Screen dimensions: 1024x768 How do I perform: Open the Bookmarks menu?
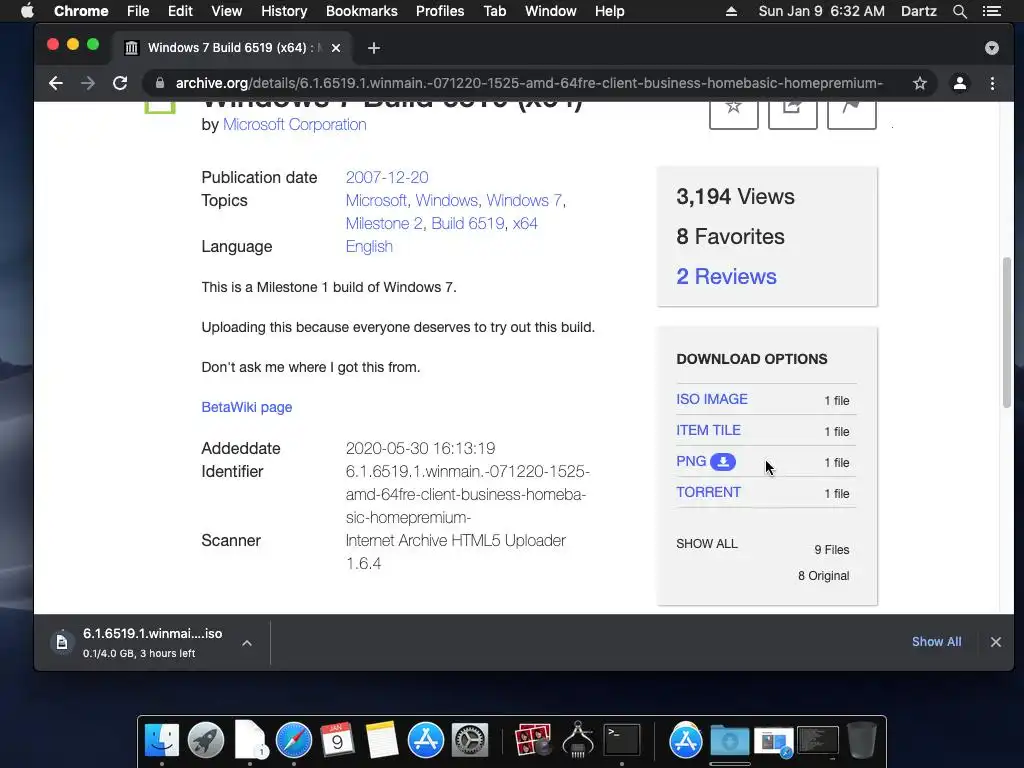click(361, 11)
